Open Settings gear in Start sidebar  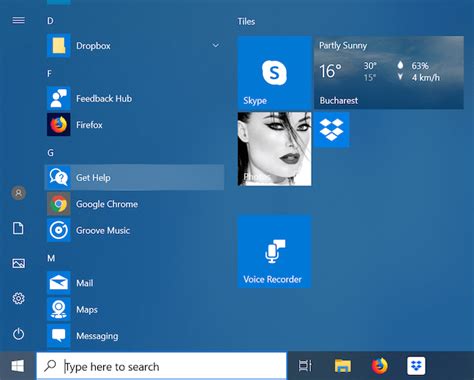tap(18, 298)
